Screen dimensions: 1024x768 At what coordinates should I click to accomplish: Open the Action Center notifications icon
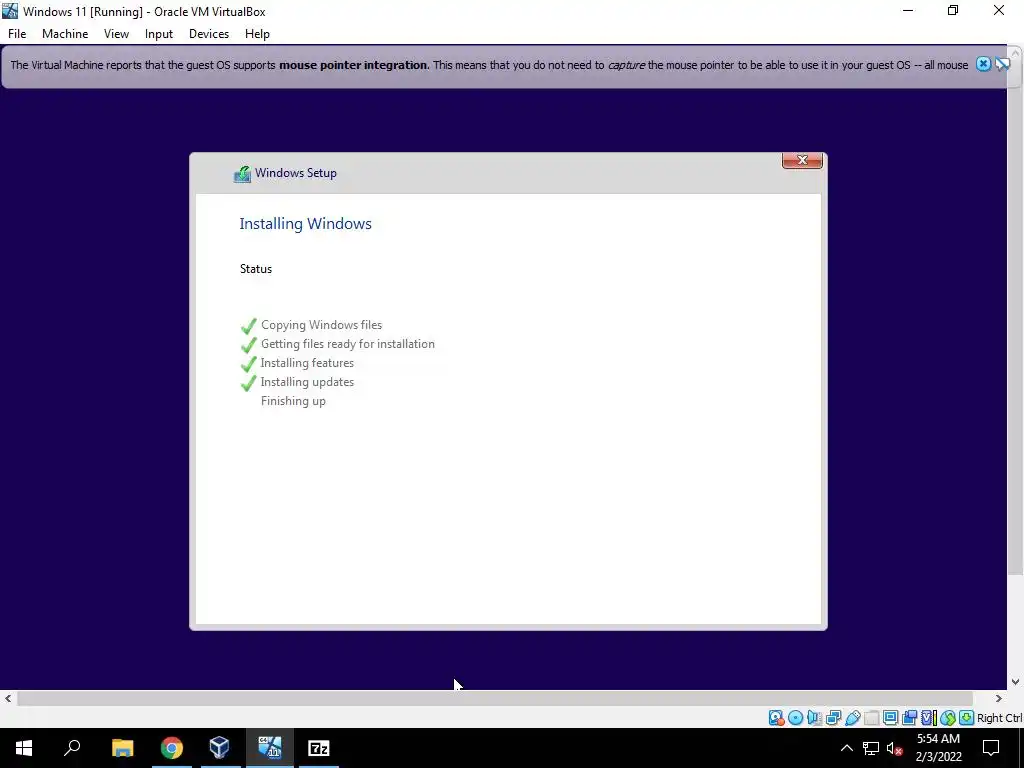pos(991,748)
